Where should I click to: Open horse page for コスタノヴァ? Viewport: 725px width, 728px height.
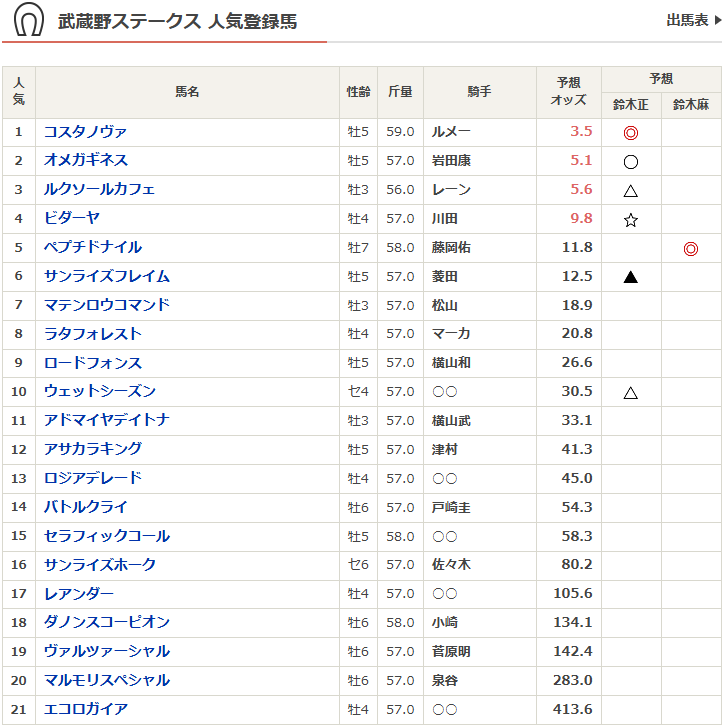[x=85, y=132]
